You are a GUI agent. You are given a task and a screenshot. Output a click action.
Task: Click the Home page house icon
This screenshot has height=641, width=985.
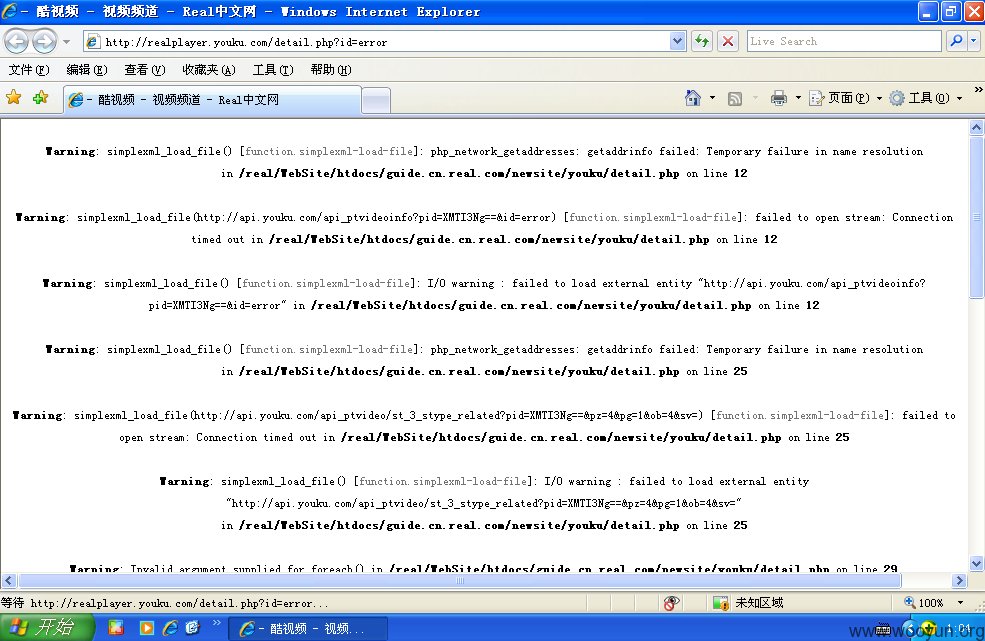click(x=693, y=98)
